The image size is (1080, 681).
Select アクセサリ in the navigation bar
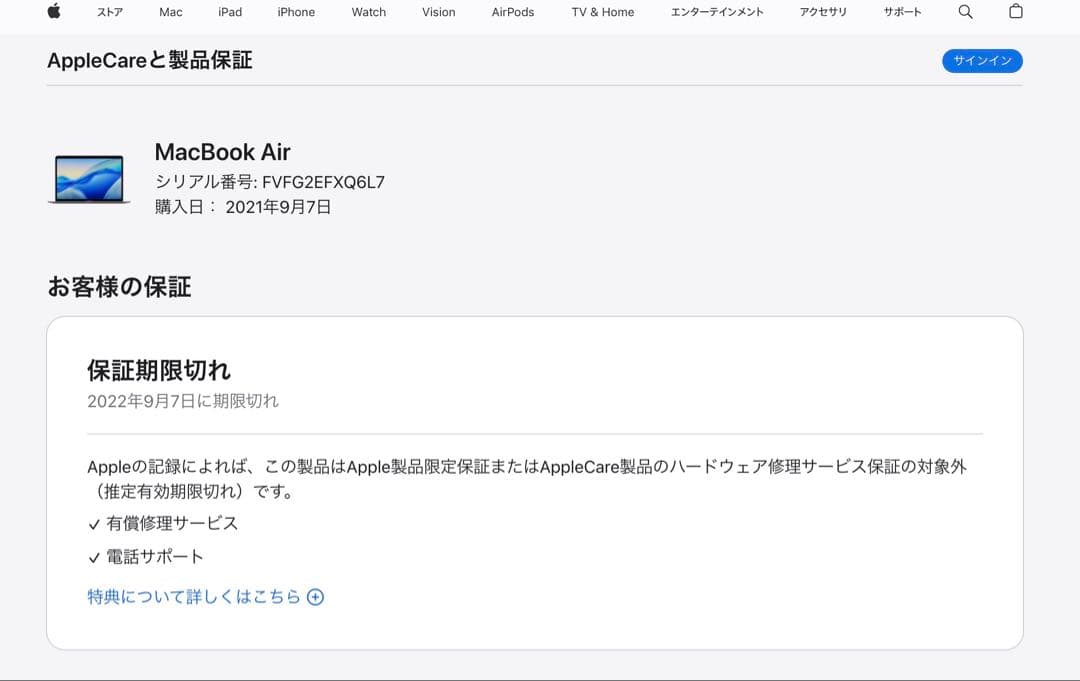pos(823,12)
